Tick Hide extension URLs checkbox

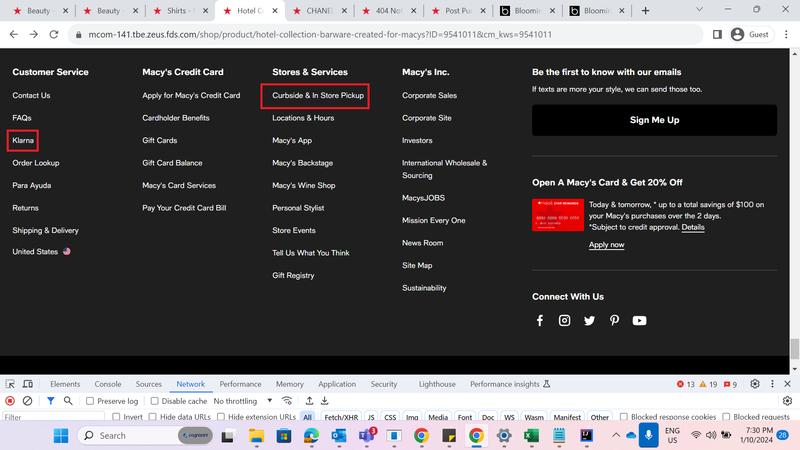(x=221, y=417)
